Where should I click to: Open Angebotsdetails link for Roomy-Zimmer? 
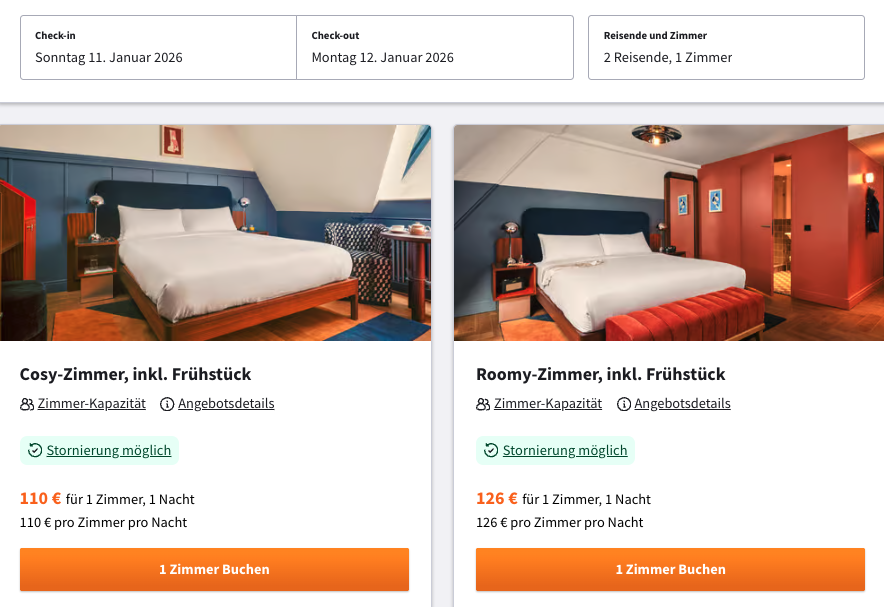click(682, 404)
